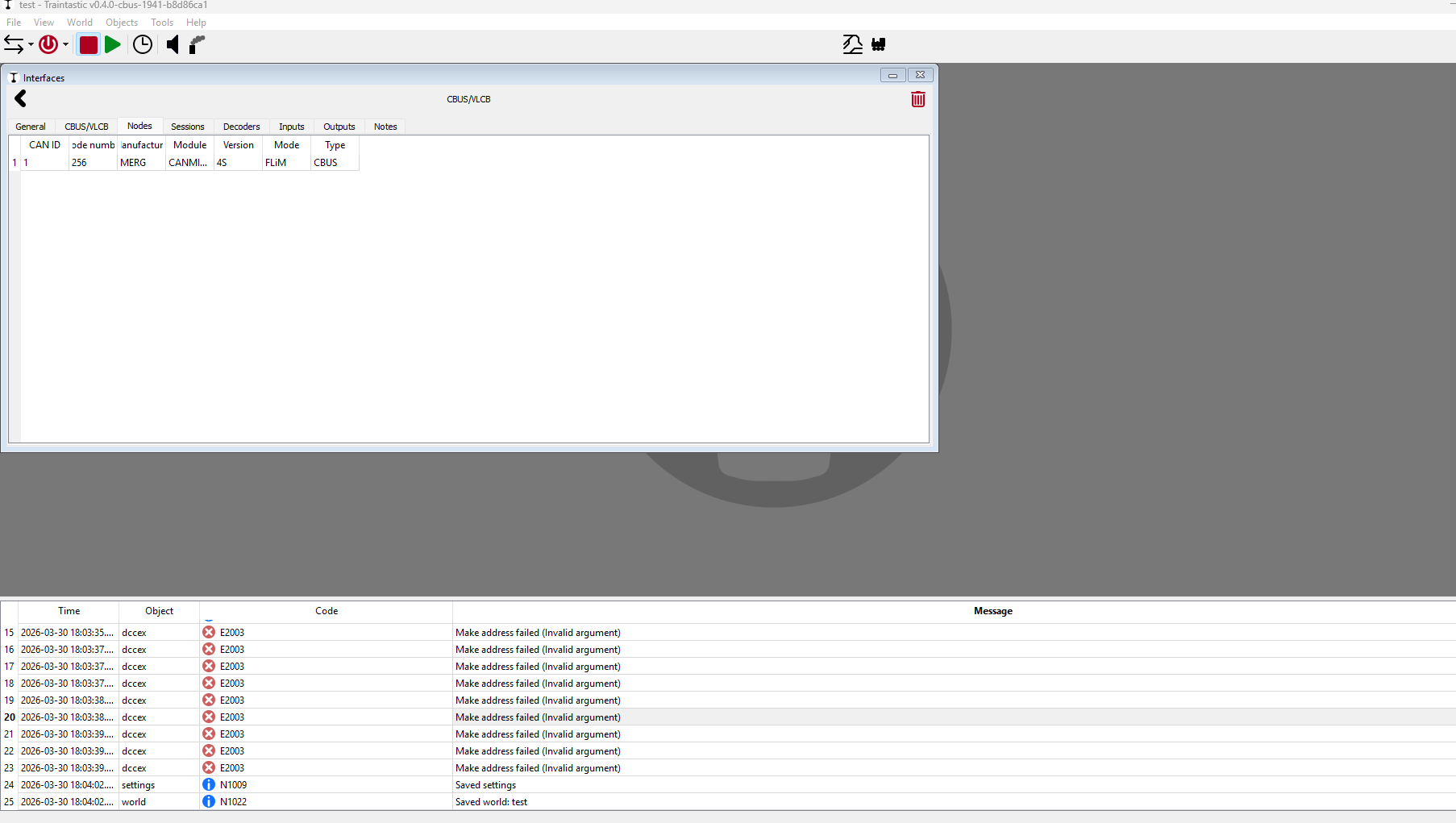Expand the dropdown arrow beside power button
1456x823 pixels.
point(65,45)
